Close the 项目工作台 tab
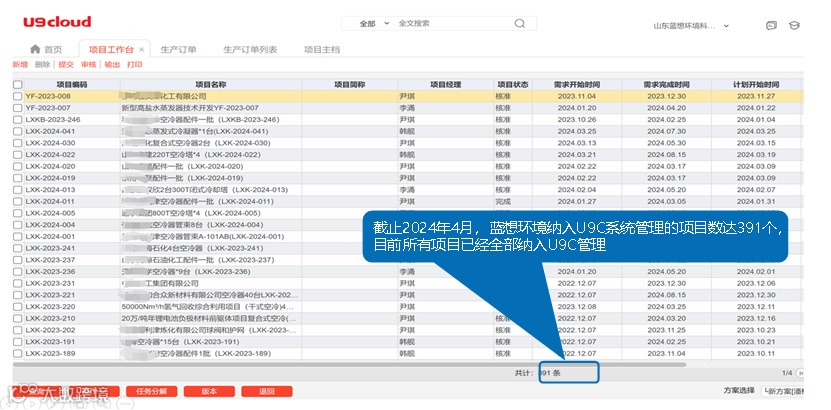This screenshot has height=410, width=831. coord(142,50)
